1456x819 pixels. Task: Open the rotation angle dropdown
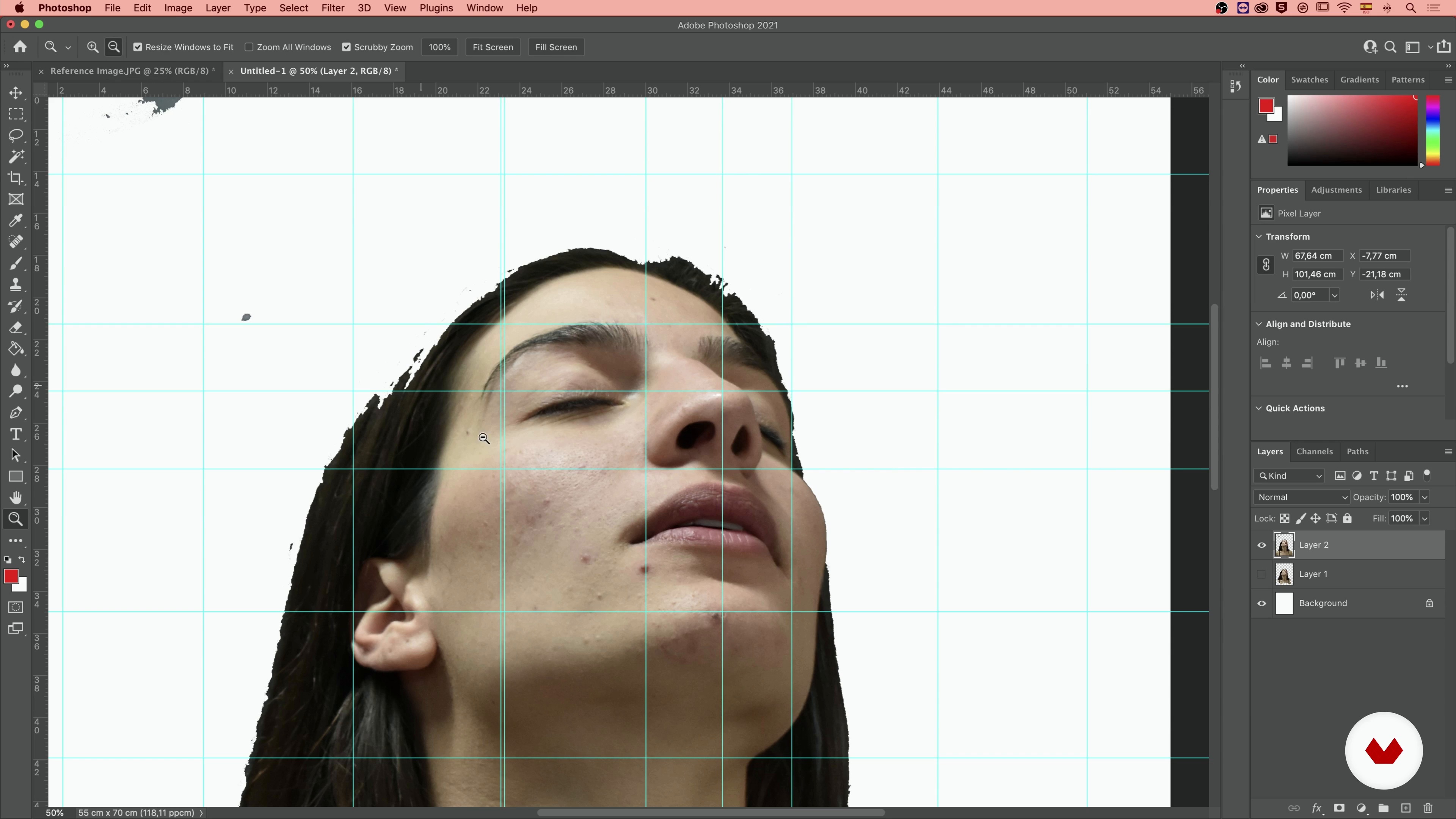(1335, 295)
